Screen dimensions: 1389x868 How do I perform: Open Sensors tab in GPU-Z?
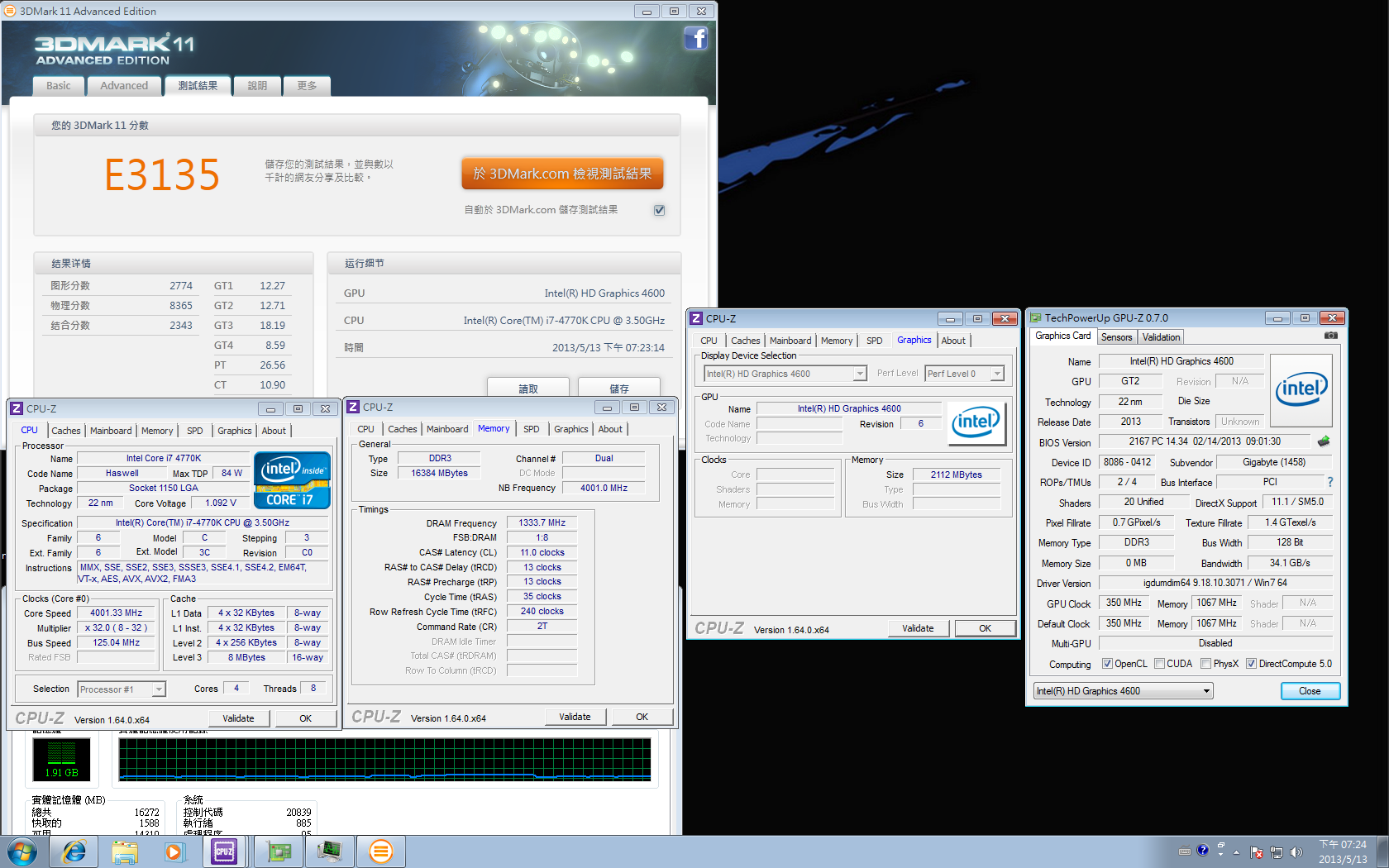pos(1116,337)
